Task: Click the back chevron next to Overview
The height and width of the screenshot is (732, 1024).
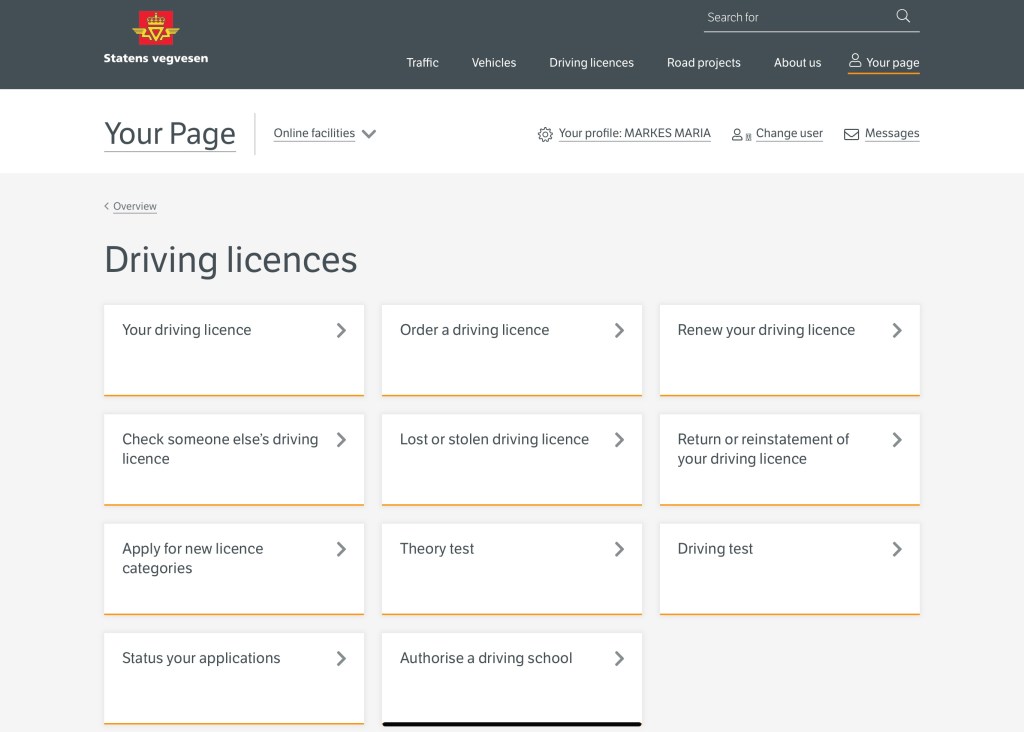Action: 107,207
